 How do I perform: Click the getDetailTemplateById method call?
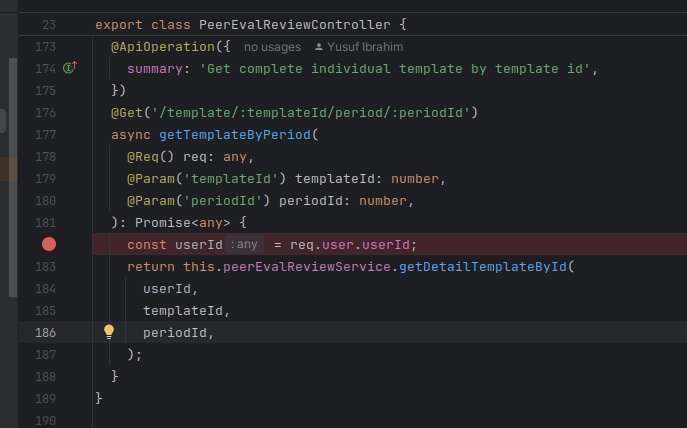(x=482, y=266)
